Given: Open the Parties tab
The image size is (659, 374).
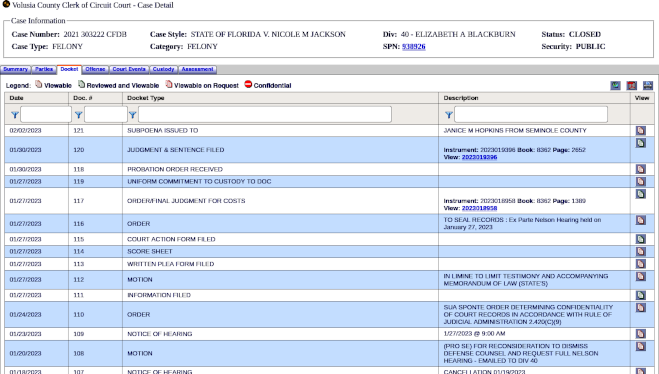Looking at the screenshot, I should (x=44, y=69).
